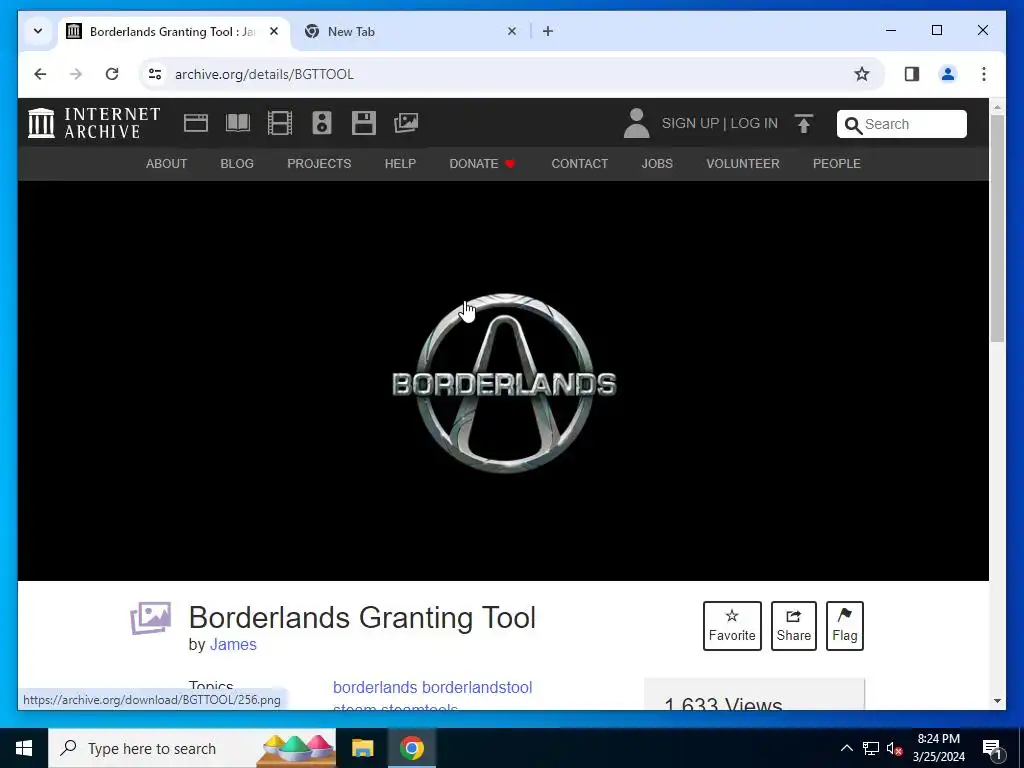
Task: Click the search magnifier icon
Action: point(853,125)
